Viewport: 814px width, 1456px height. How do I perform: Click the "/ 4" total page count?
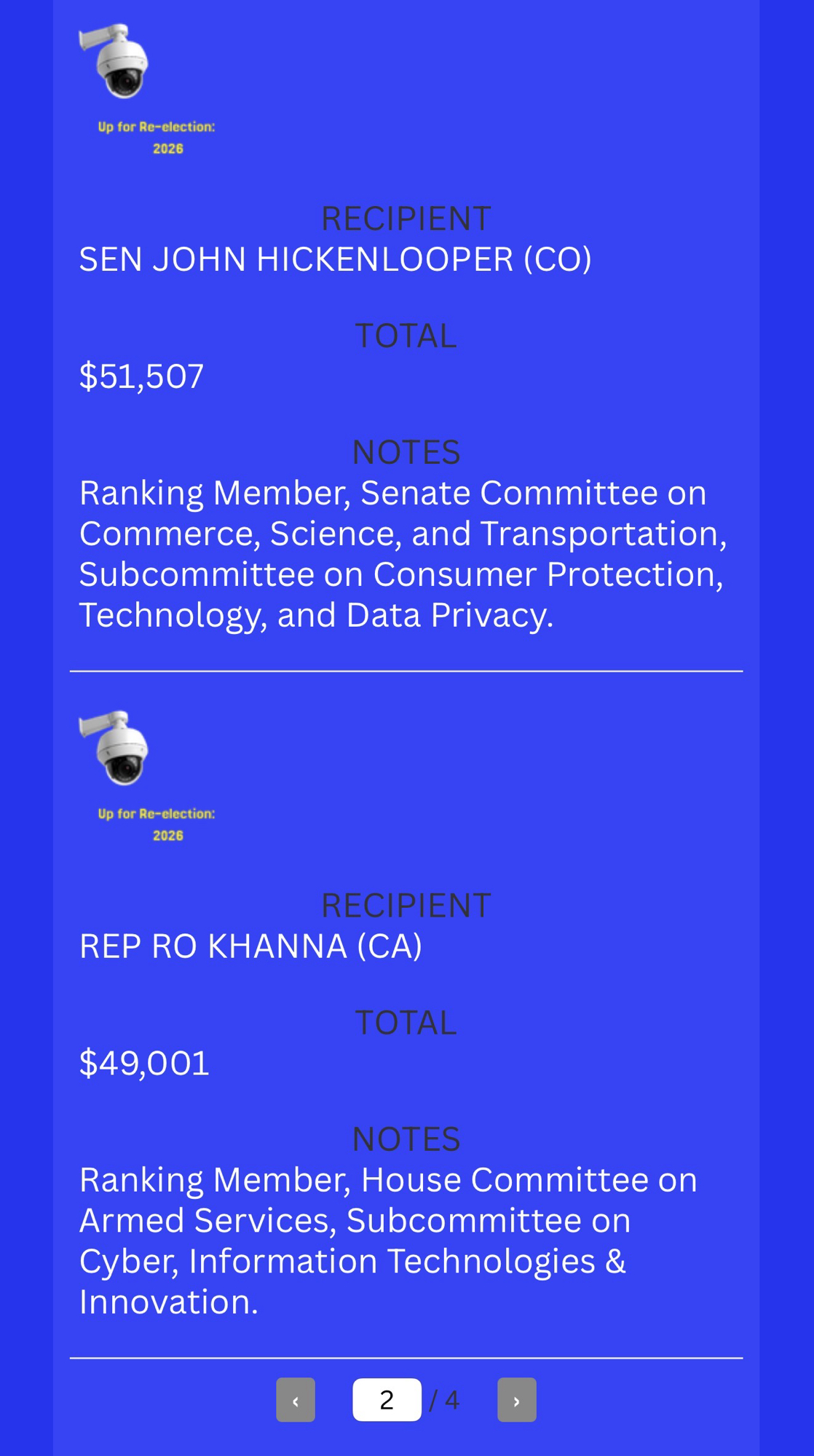(445, 1400)
